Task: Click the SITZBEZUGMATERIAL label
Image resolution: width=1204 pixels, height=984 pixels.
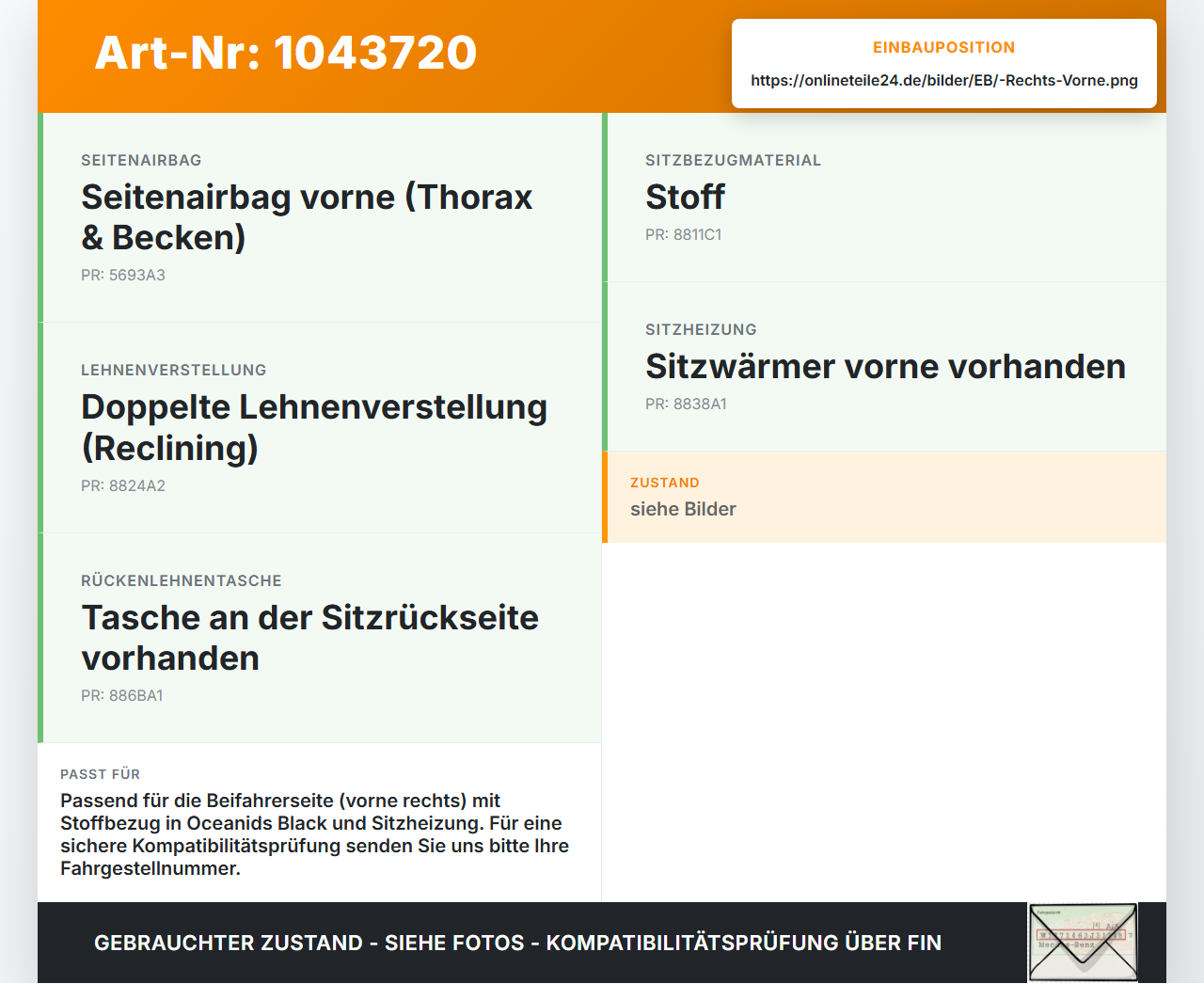Action: coord(734,160)
